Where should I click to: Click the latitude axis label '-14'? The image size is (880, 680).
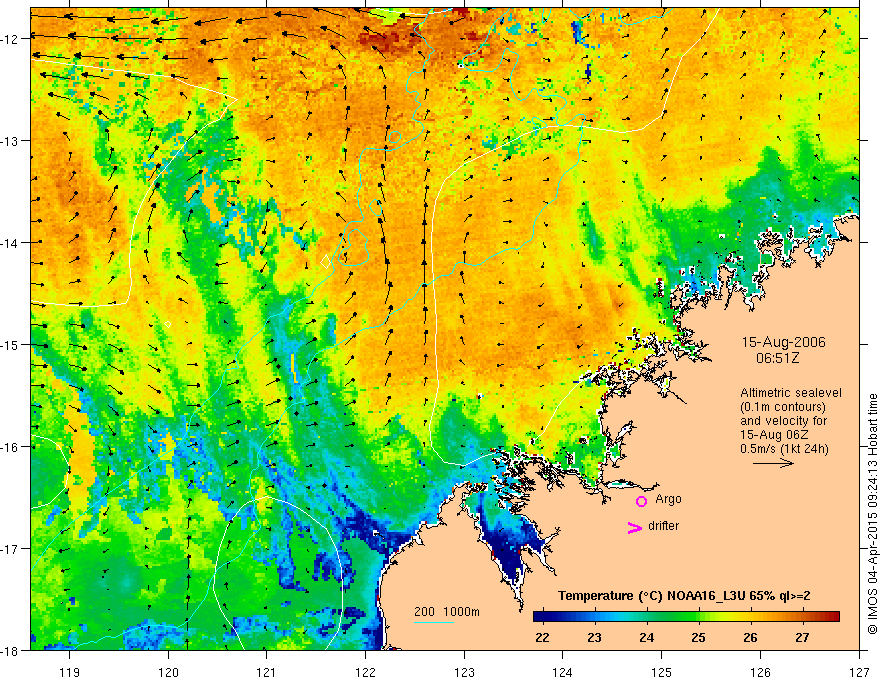[10, 243]
